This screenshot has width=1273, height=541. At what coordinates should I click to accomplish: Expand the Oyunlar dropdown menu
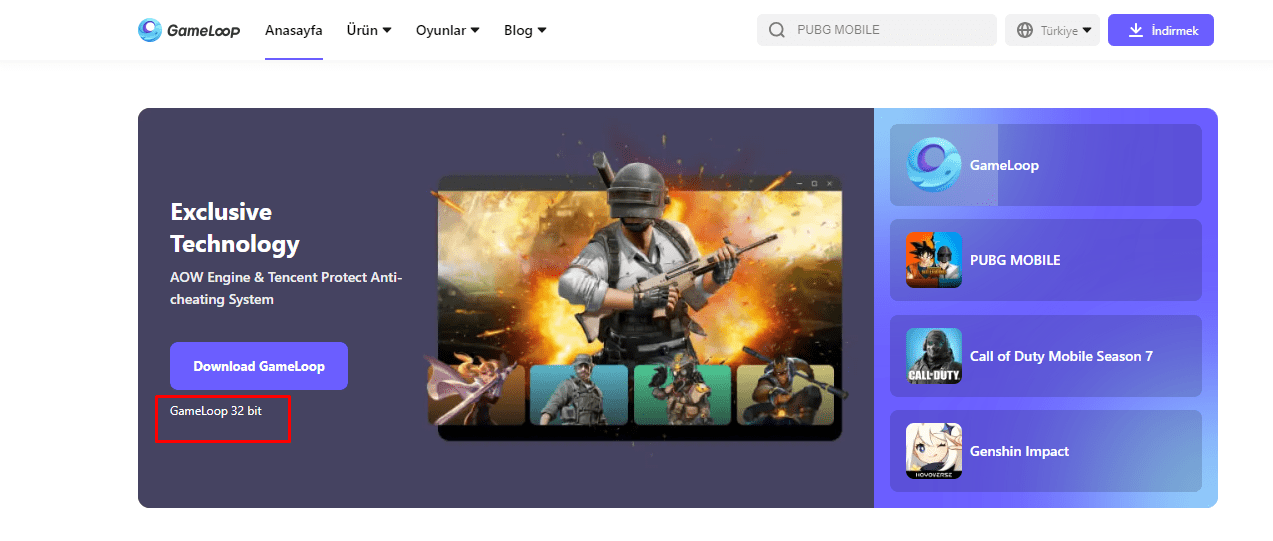pos(448,30)
